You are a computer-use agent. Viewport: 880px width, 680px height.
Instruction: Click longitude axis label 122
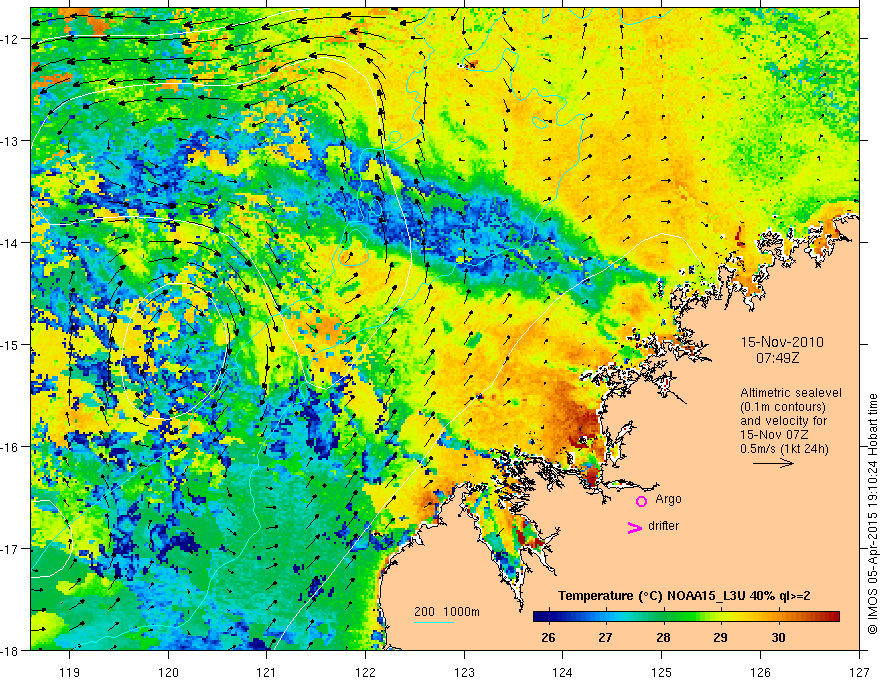tap(365, 672)
